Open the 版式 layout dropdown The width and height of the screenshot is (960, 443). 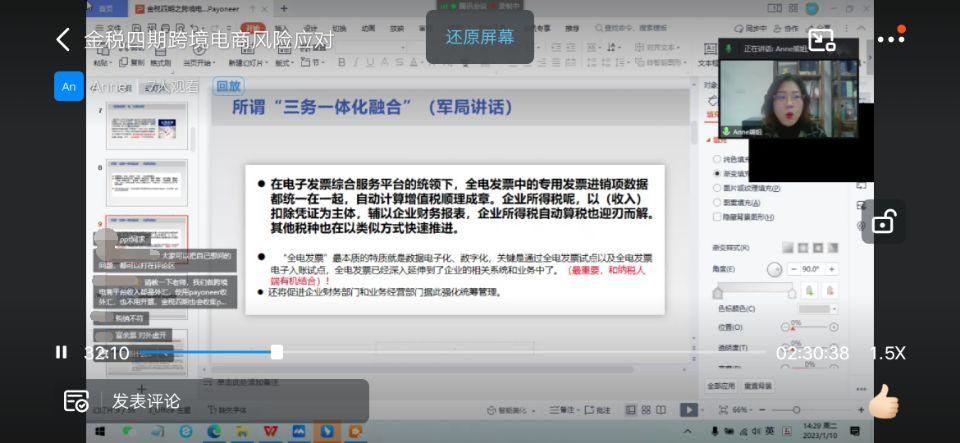tap(284, 63)
